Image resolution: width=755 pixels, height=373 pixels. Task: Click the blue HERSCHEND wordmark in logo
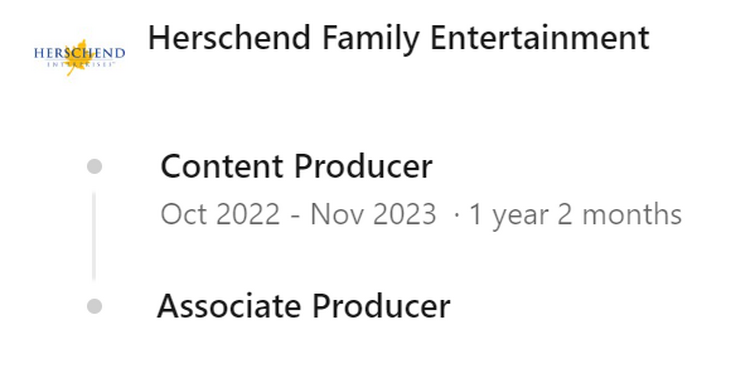point(79,53)
